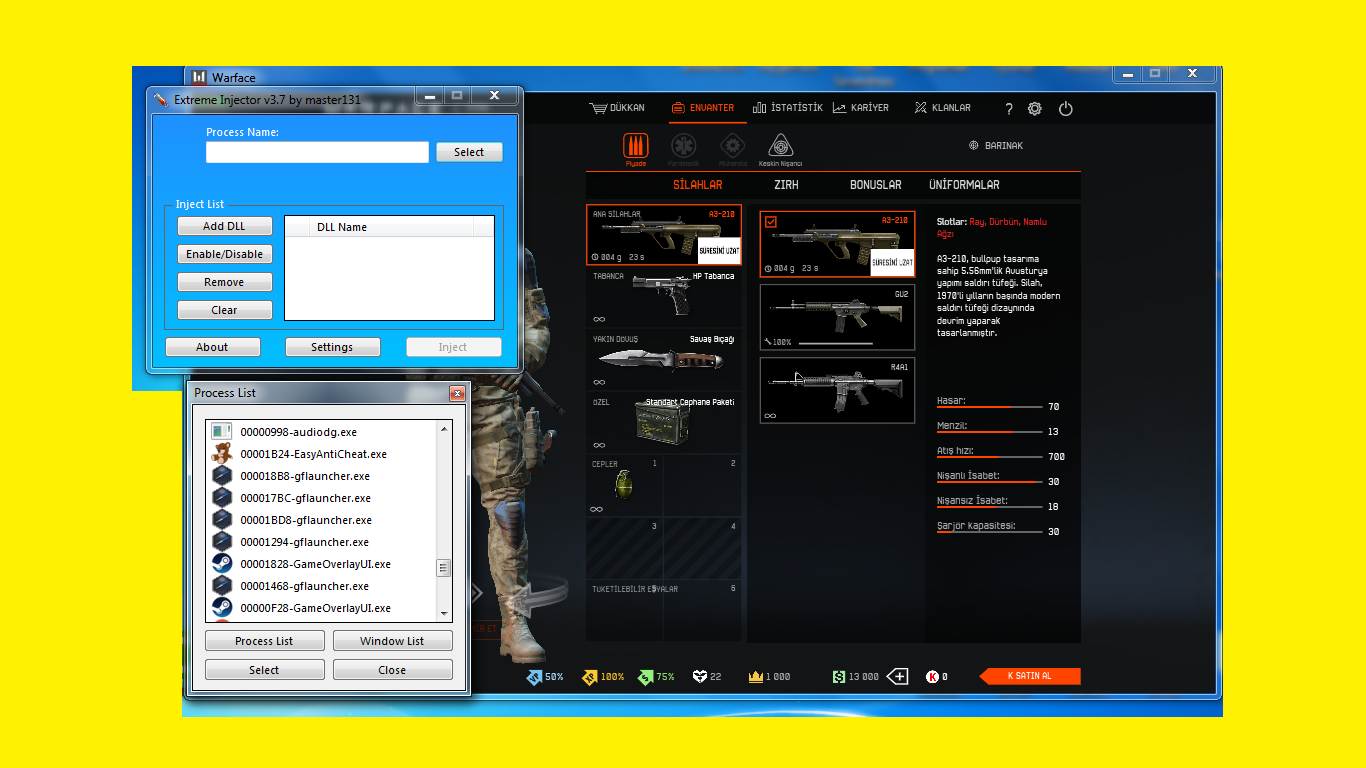
Task: Click the Warface title bar logo icon
Action: coord(199,77)
